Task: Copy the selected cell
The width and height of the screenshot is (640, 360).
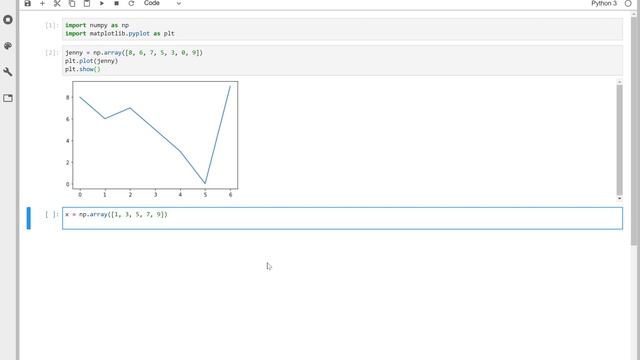Action: point(72,3)
